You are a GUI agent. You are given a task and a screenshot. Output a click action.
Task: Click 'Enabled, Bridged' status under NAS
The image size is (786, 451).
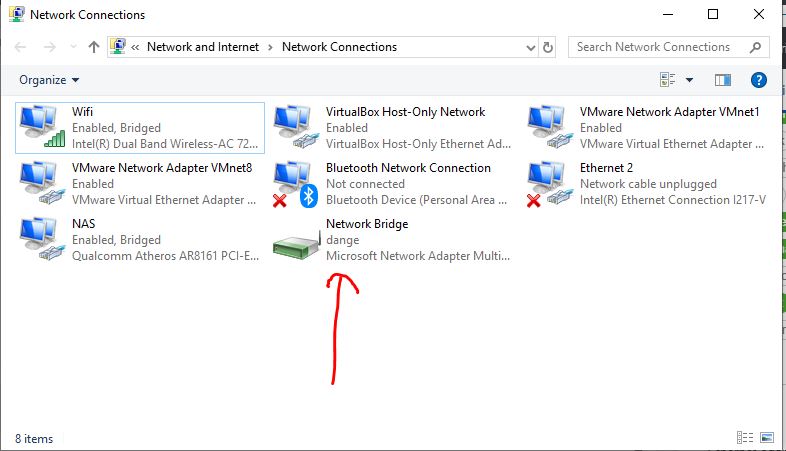tap(116, 240)
